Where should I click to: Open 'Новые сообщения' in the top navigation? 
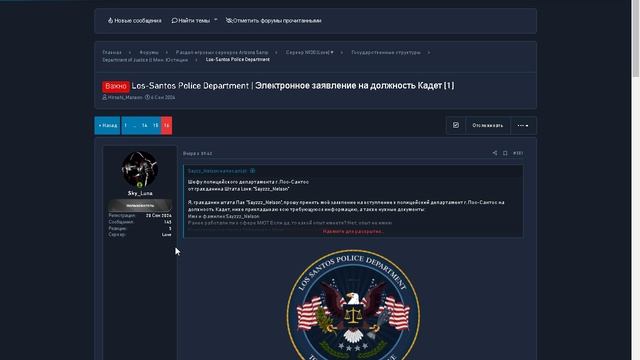click(x=134, y=20)
